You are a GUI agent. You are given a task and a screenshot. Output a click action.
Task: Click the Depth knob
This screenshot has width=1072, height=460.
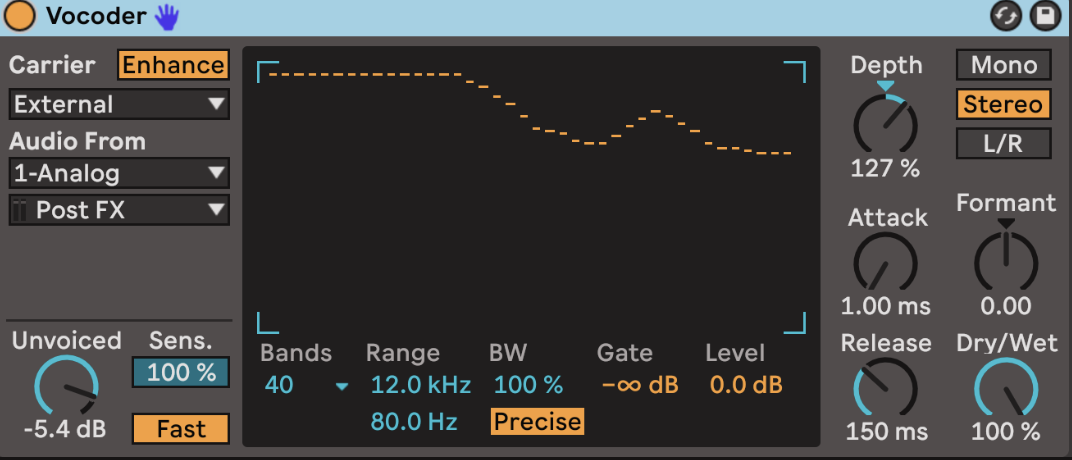tap(885, 123)
